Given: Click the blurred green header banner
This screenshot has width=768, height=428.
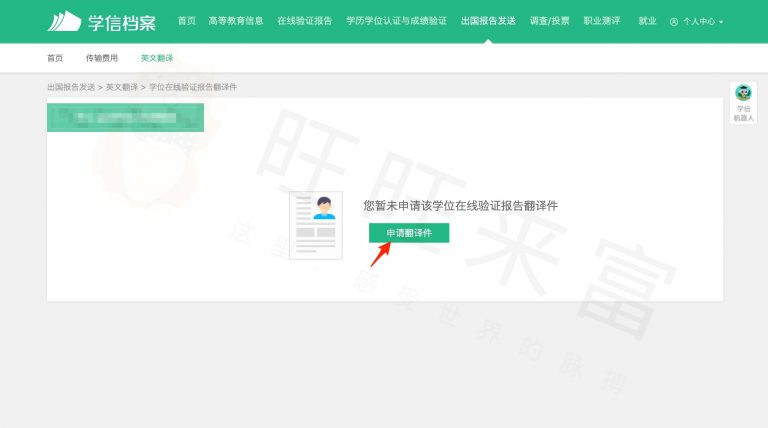Looking at the screenshot, I should (x=125, y=117).
